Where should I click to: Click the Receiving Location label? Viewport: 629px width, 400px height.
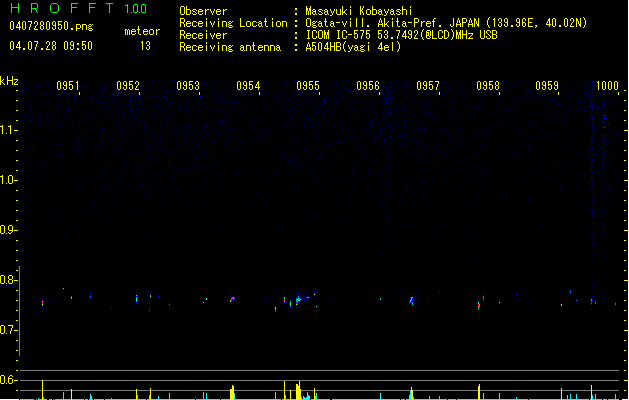(x=233, y=23)
